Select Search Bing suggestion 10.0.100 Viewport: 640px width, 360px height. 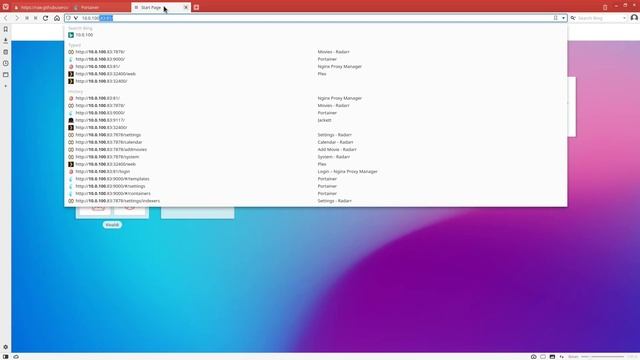pyautogui.click(x=316, y=35)
